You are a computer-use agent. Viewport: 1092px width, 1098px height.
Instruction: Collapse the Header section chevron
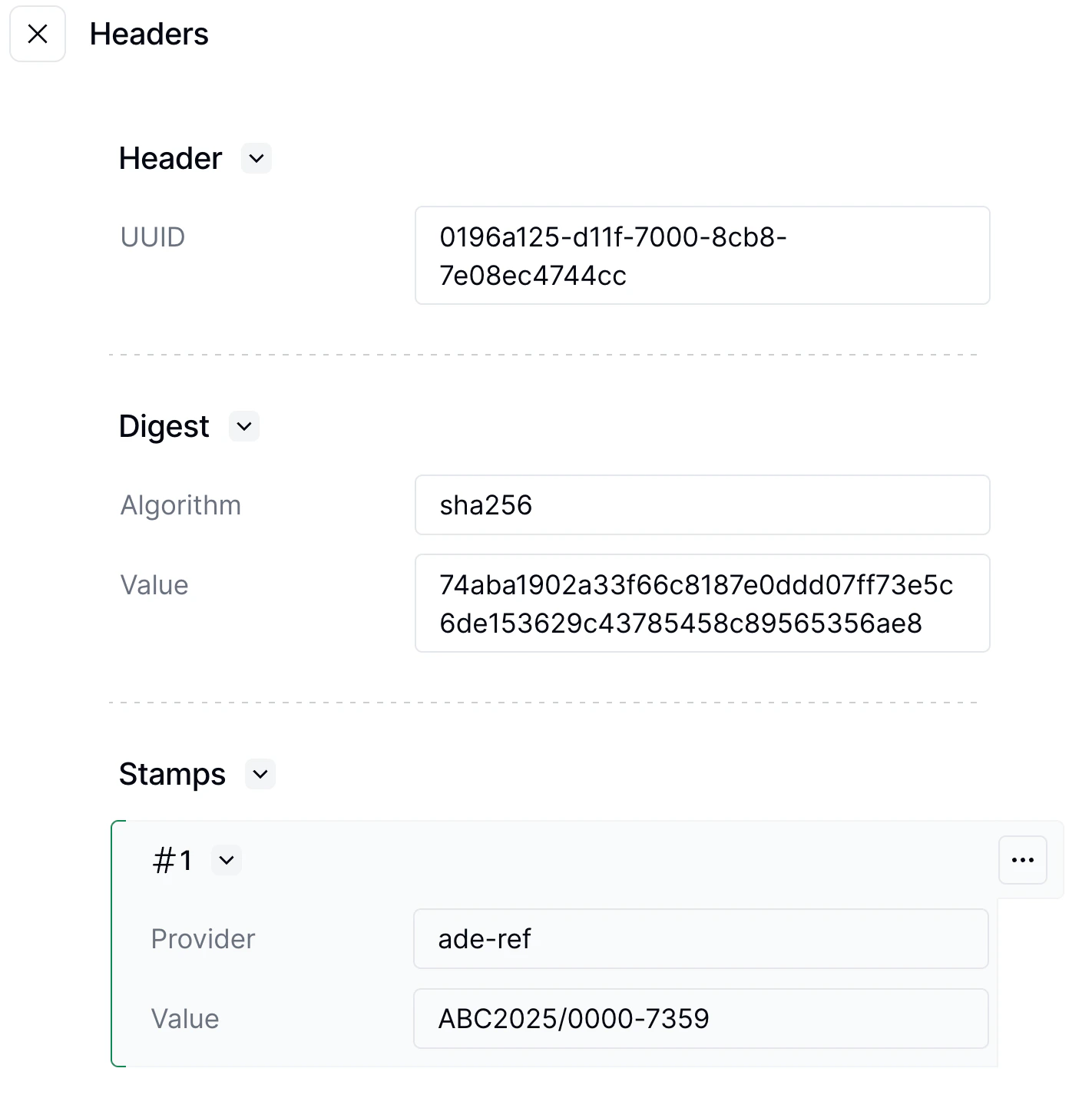click(x=256, y=159)
